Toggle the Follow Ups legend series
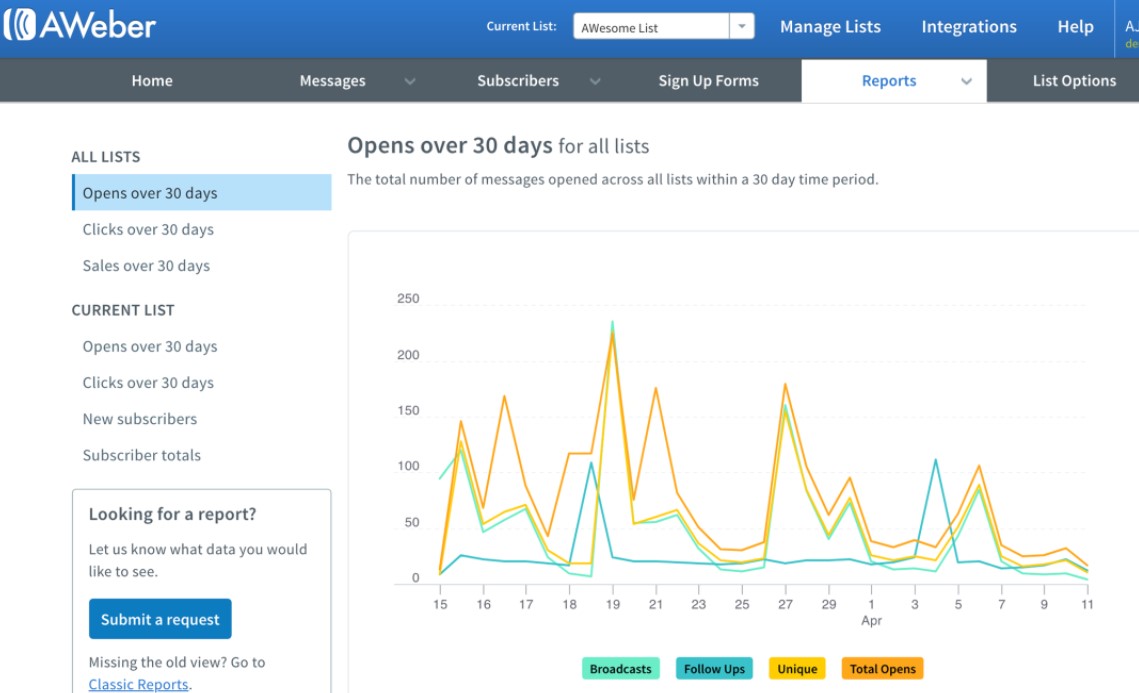Image resolution: width=1139 pixels, height=693 pixels. [x=714, y=669]
